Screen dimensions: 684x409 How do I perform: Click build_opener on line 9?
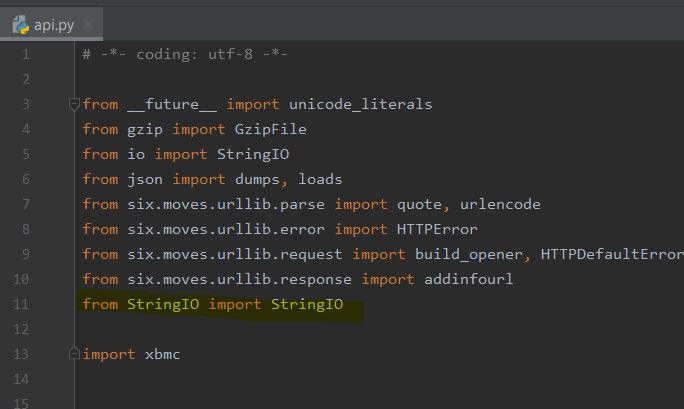(x=469, y=254)
